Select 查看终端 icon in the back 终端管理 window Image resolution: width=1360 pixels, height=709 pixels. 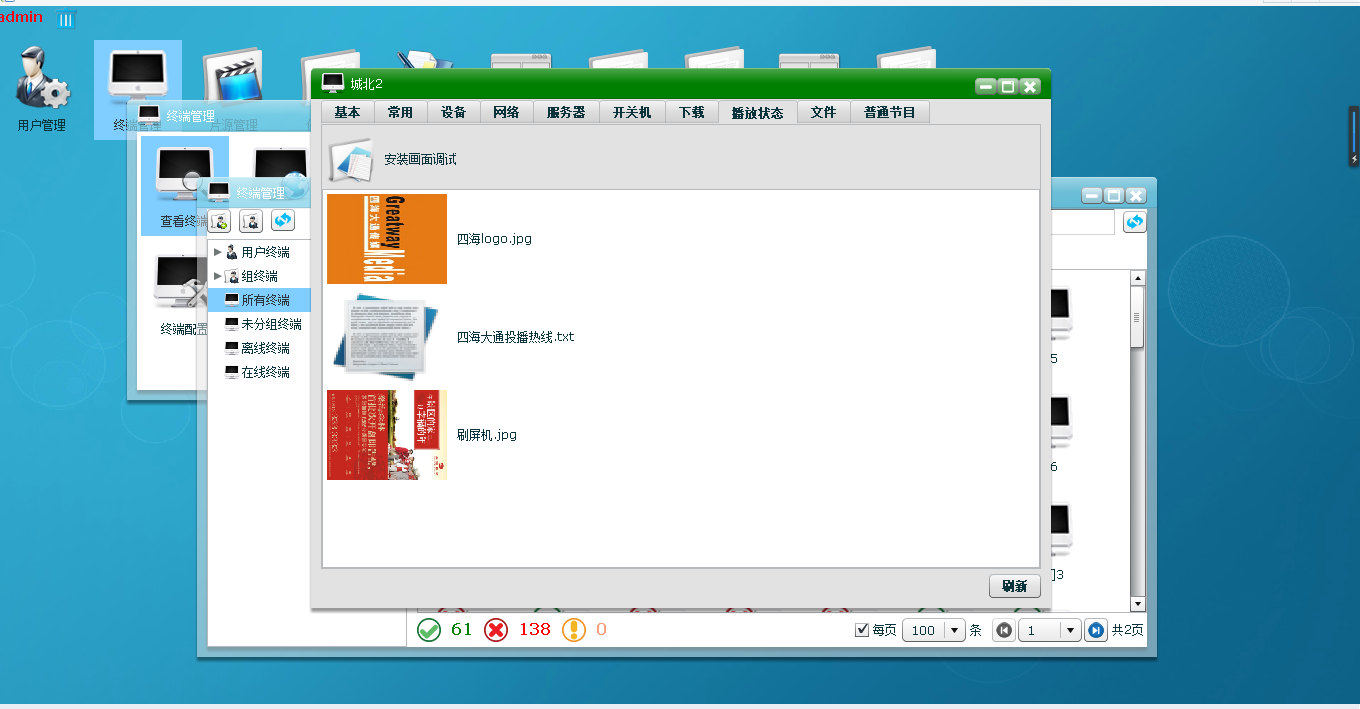[x=184, y=185]
